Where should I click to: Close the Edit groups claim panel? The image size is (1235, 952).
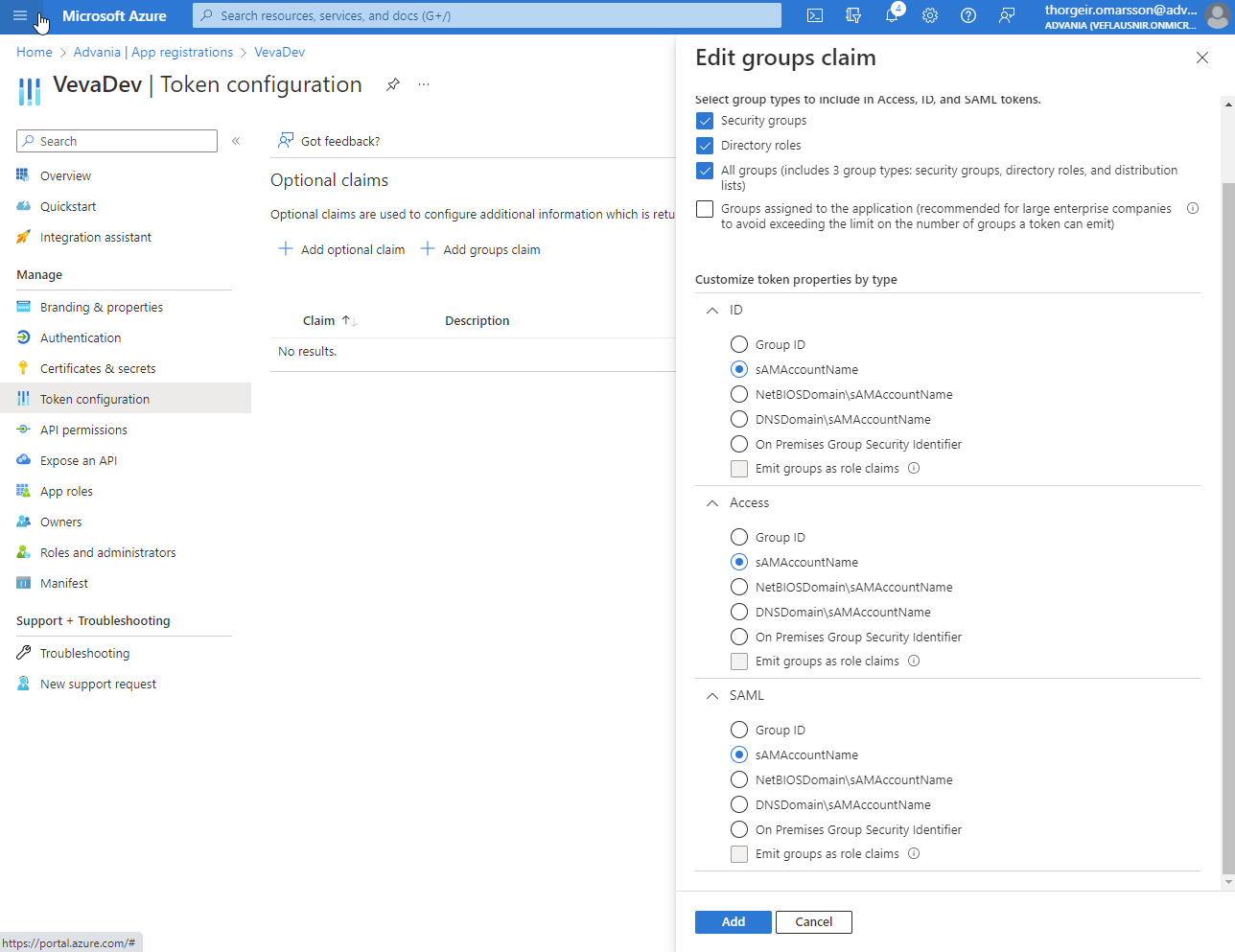point(1202,58)
